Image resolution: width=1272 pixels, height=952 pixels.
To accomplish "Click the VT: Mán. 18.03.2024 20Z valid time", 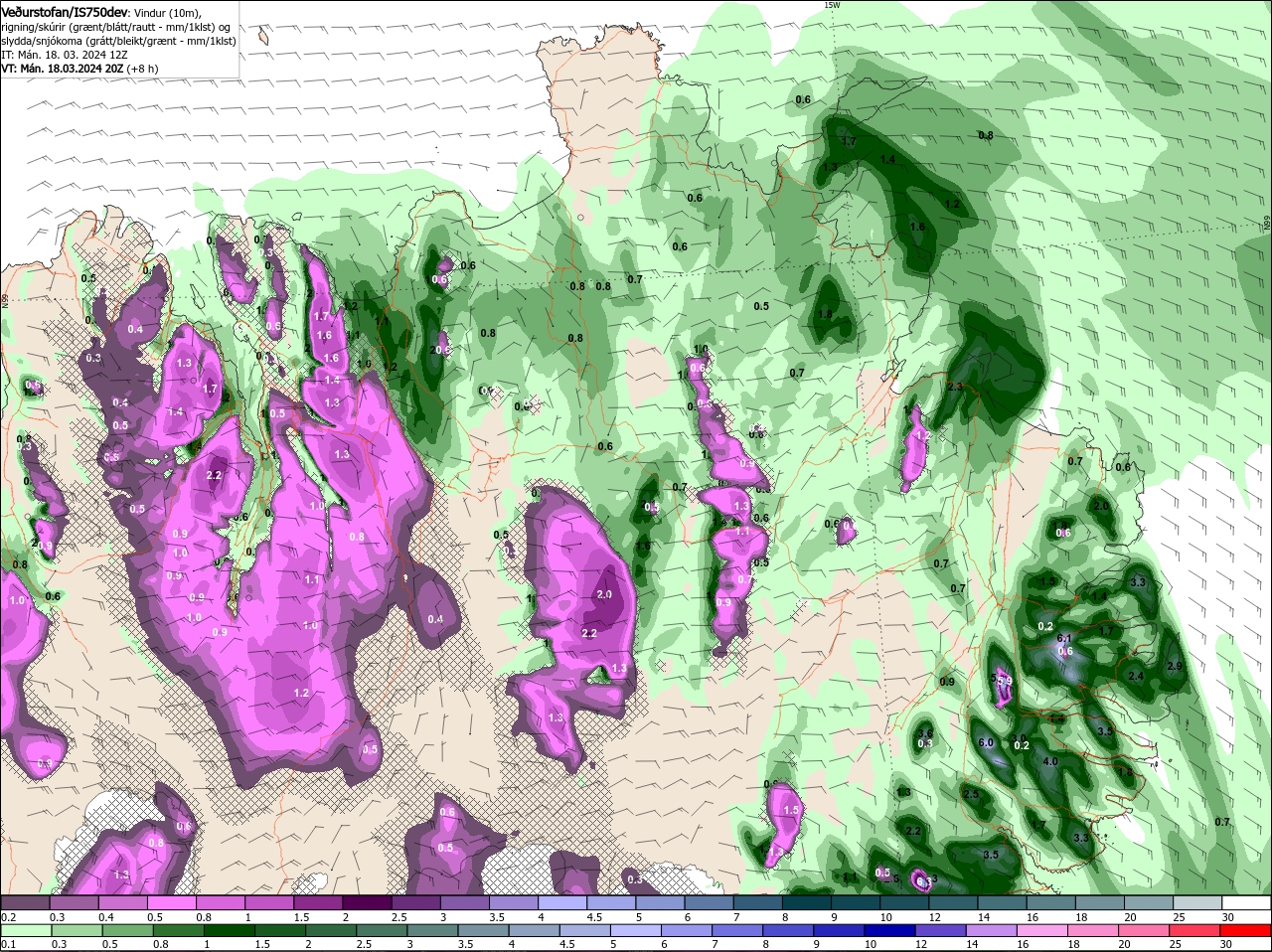I will point(63,69).
